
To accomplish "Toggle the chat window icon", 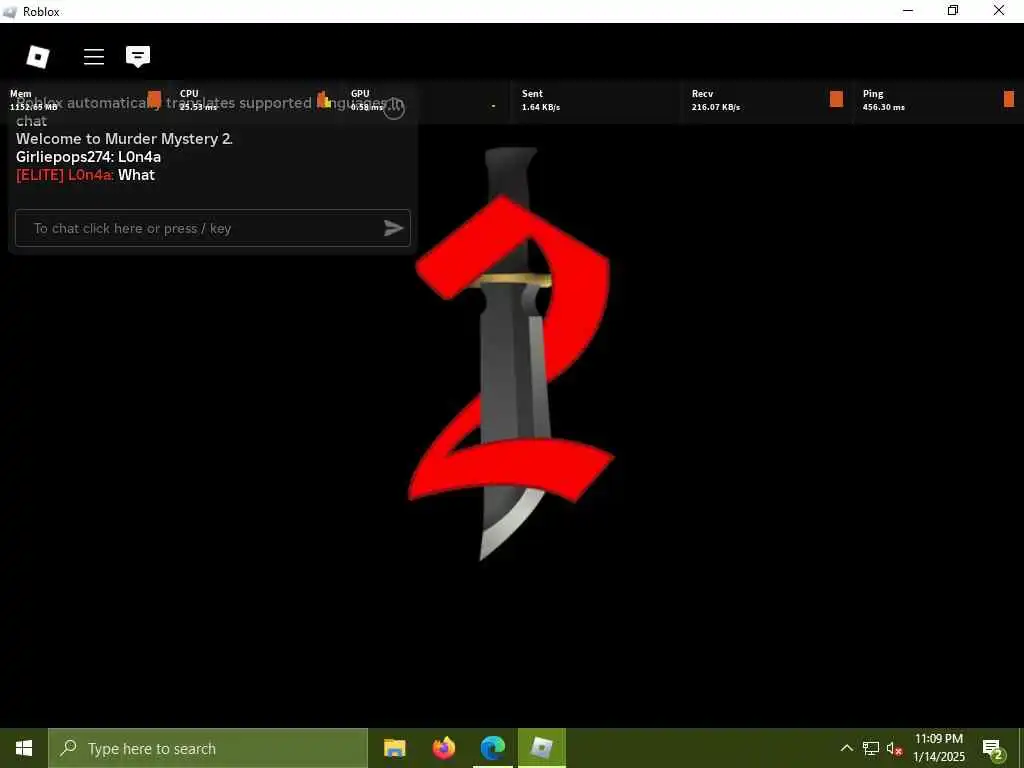I will tap(138, 57).
